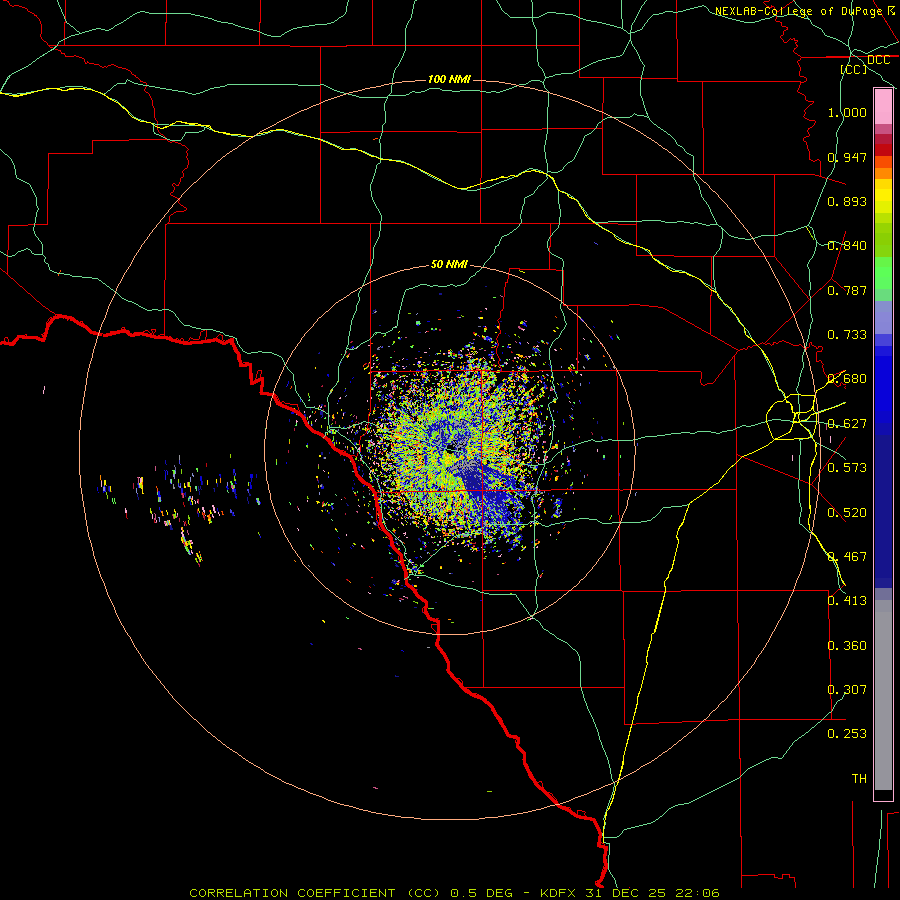Click the DCC product label
Screen dimensions: 900x900
(878, 60)
